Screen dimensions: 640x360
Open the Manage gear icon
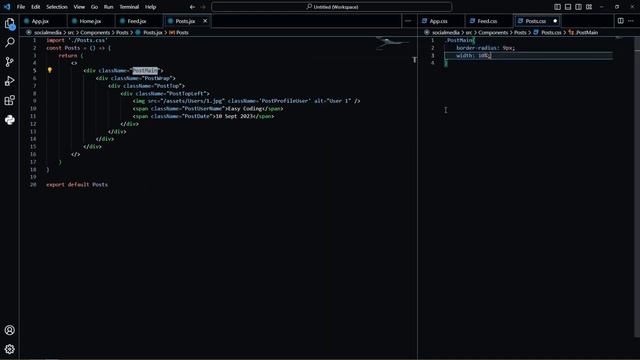click(x=10, y=349)
